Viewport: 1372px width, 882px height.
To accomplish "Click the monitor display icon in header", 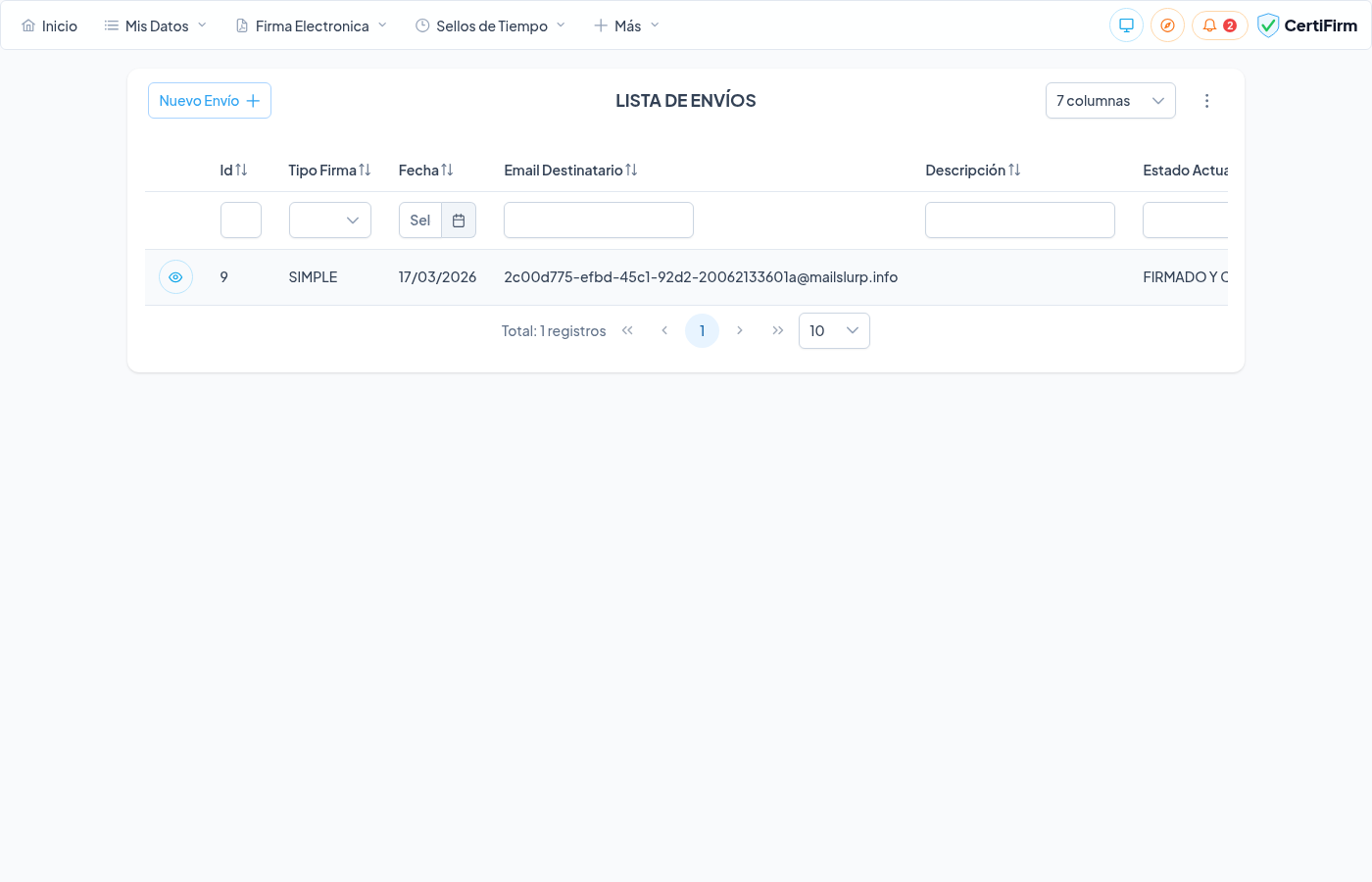I will (x=1126, y=25).
